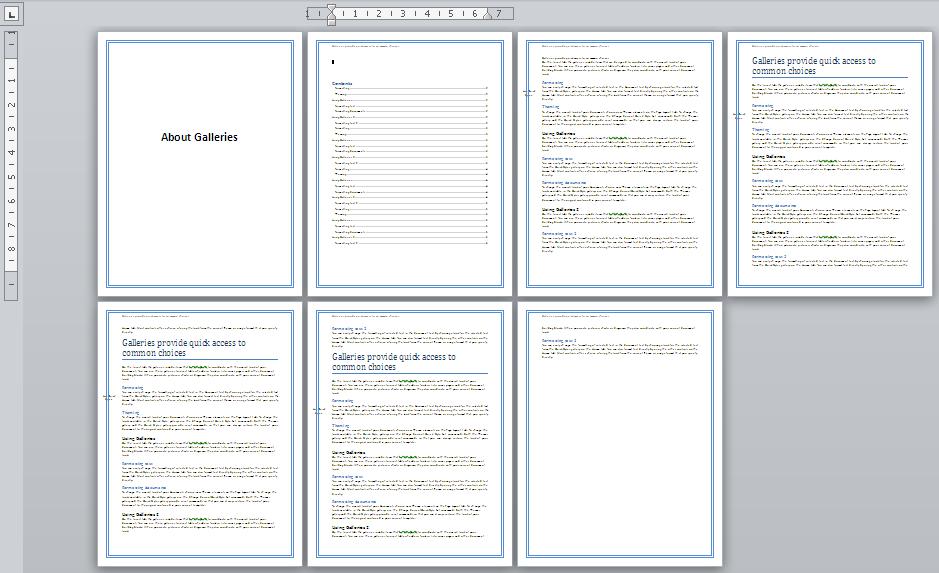The image size is (939, 573).
Task: Click the 'Using Galleries' heading on page three
Action: 559,133
